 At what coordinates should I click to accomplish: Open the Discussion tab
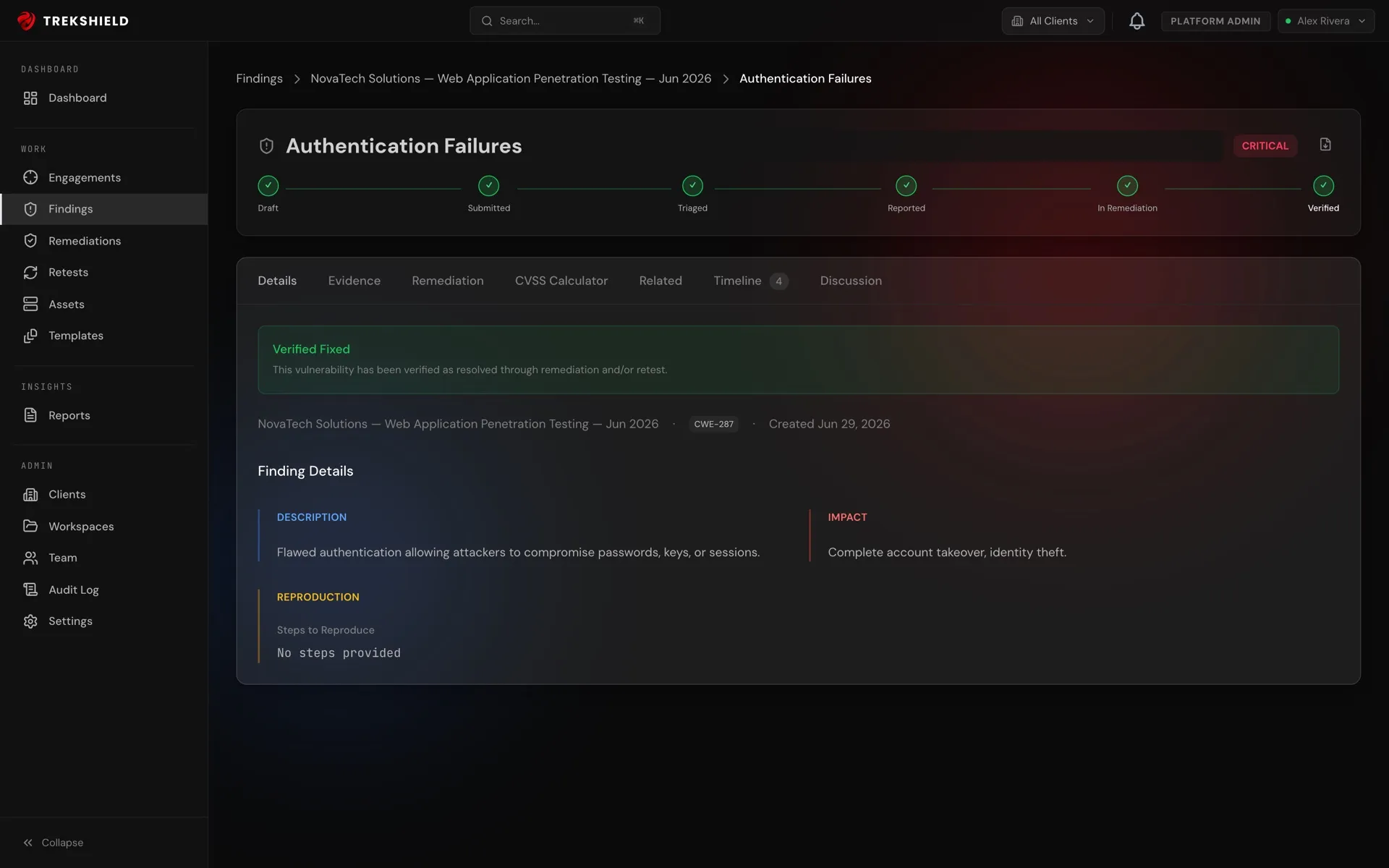point(851,281)
